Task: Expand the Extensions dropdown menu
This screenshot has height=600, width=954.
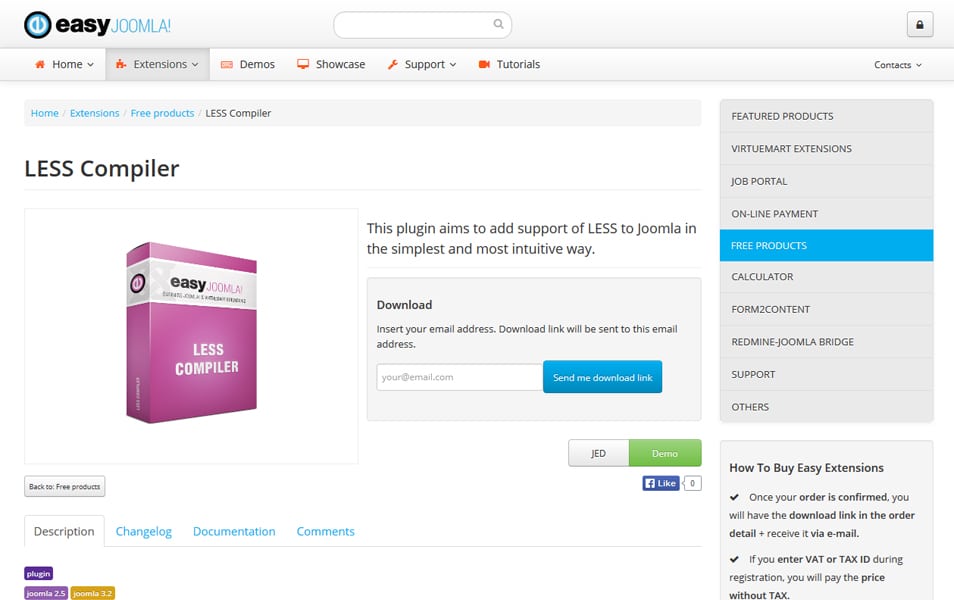Action: click(158, 64)
